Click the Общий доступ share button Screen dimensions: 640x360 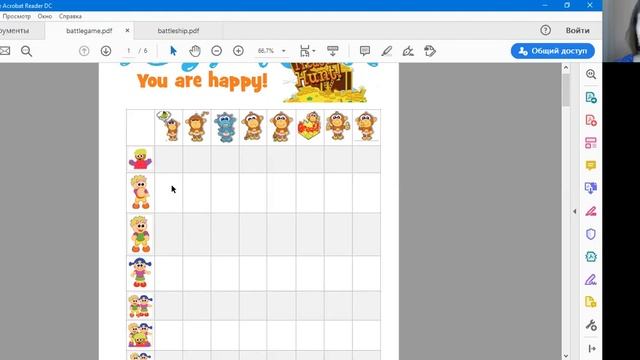point(553,51)
